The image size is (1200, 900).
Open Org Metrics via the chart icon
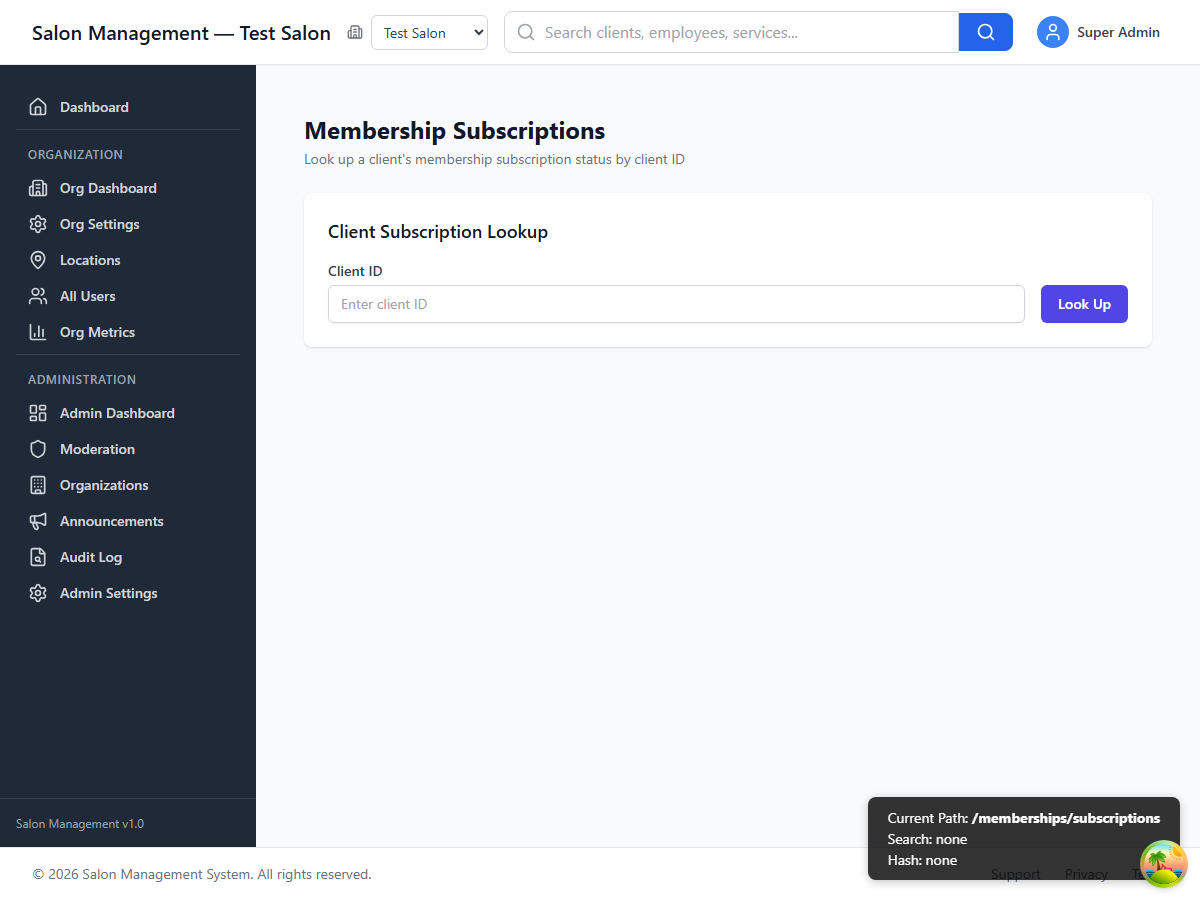(x=38, y=332)
